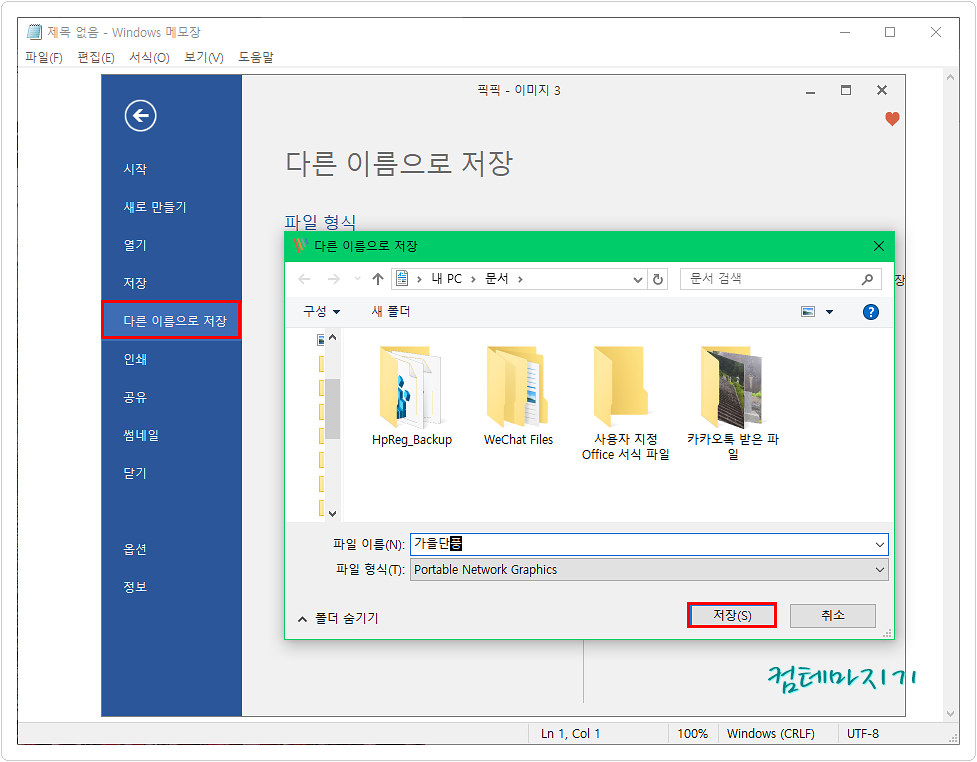Image resolution: width=977 pixels, height=762 pixels.
Task: Click 내 PC in address path
Action: tap(447, 279)
